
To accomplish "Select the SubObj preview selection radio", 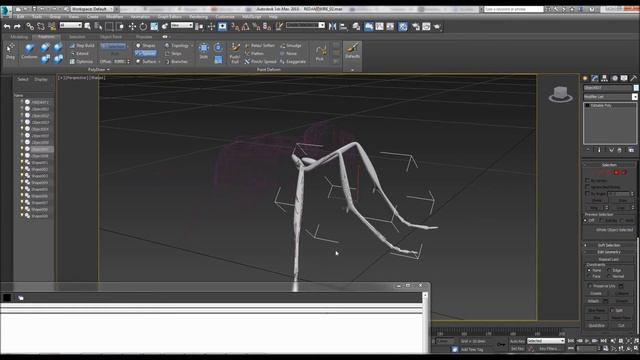I will tap(602, 220).
